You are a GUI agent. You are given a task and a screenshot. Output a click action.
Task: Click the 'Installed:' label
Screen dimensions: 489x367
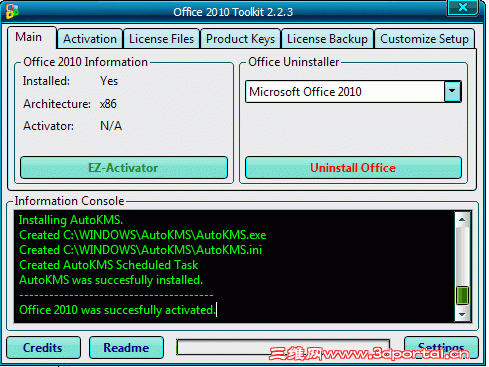(x=46, y=81)
